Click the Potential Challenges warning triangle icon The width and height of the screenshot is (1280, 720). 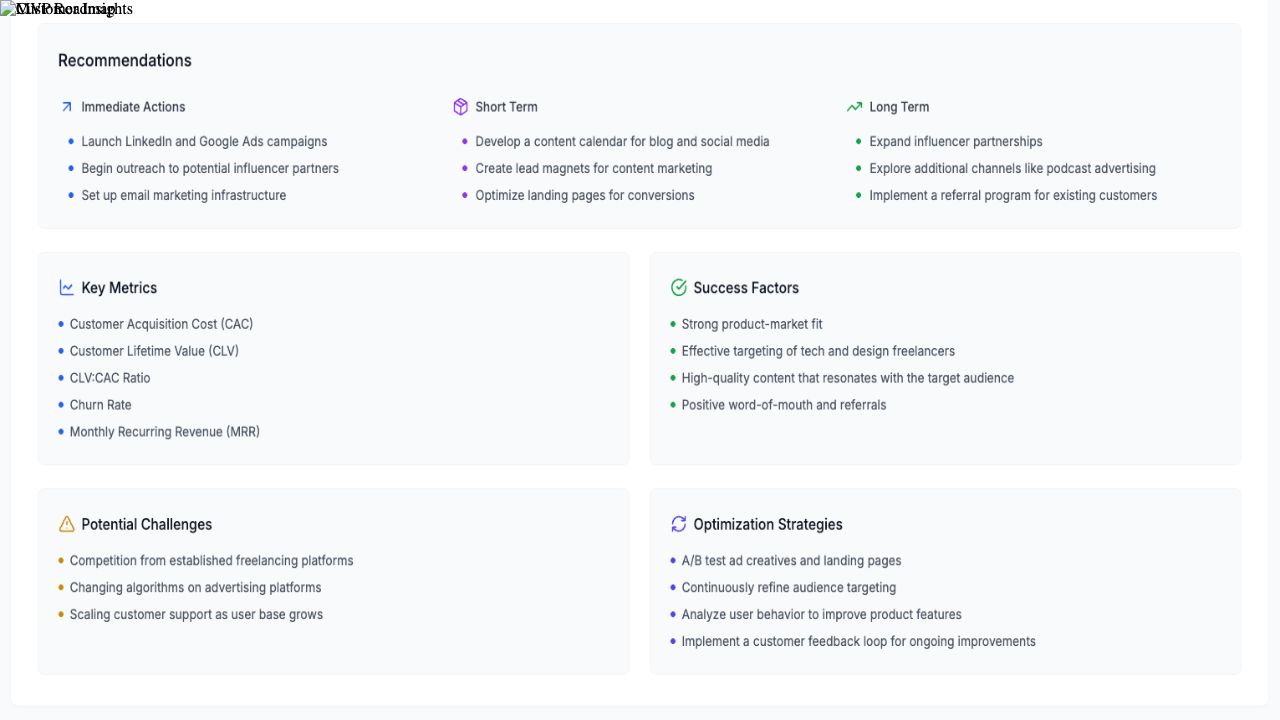(x=67, y=524)
